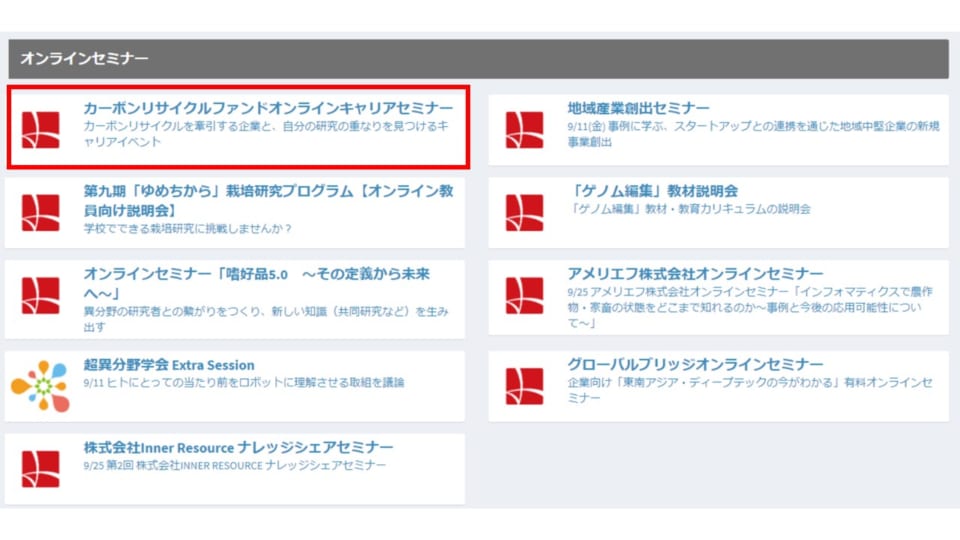The width and height of the screenshot is (960, 540).
Task: Open 株式会社Inner Resource ナレッジシェアセミナー link
Action: 238,448
